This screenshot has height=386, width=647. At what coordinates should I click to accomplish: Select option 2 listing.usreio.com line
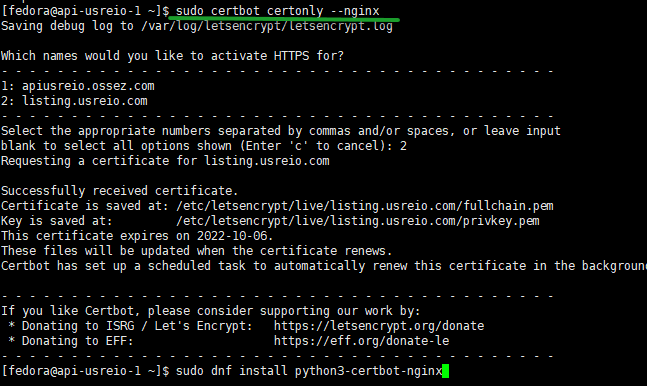click(x=74, y=101)
